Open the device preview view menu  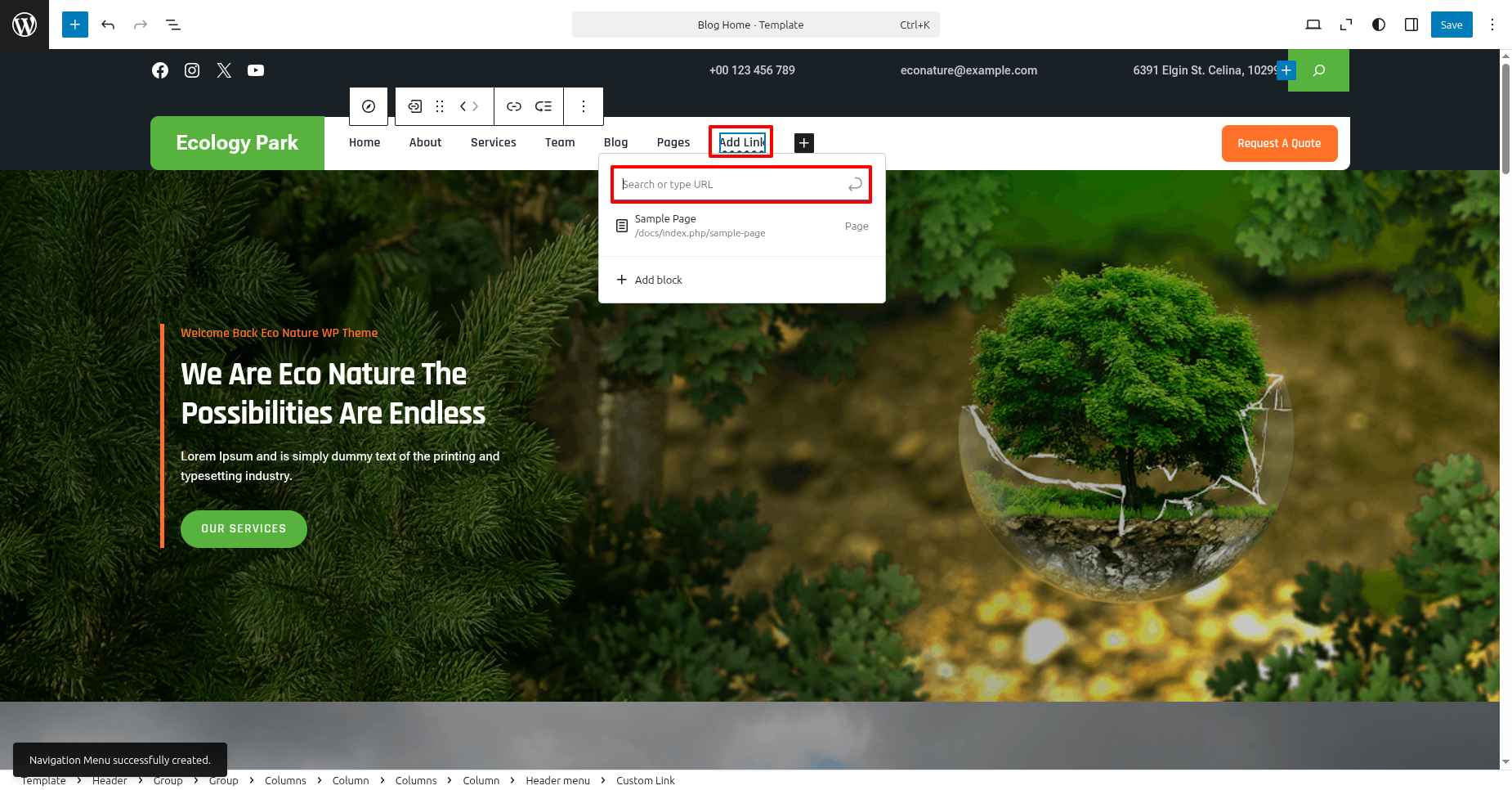tap(1313, 25)
